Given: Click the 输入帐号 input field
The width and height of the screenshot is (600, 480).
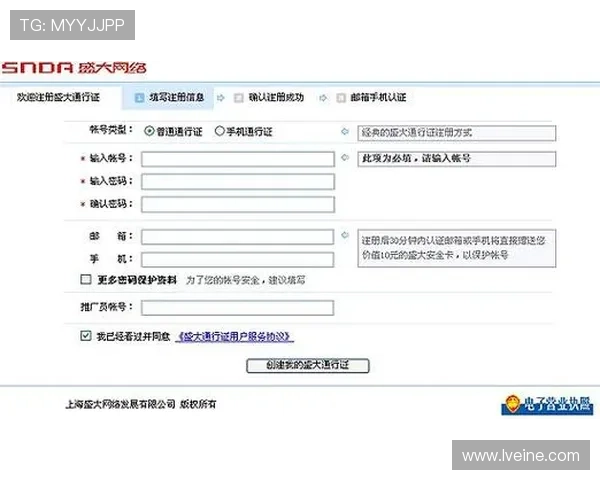Looking at the screenshot, I should coord(238,159).
